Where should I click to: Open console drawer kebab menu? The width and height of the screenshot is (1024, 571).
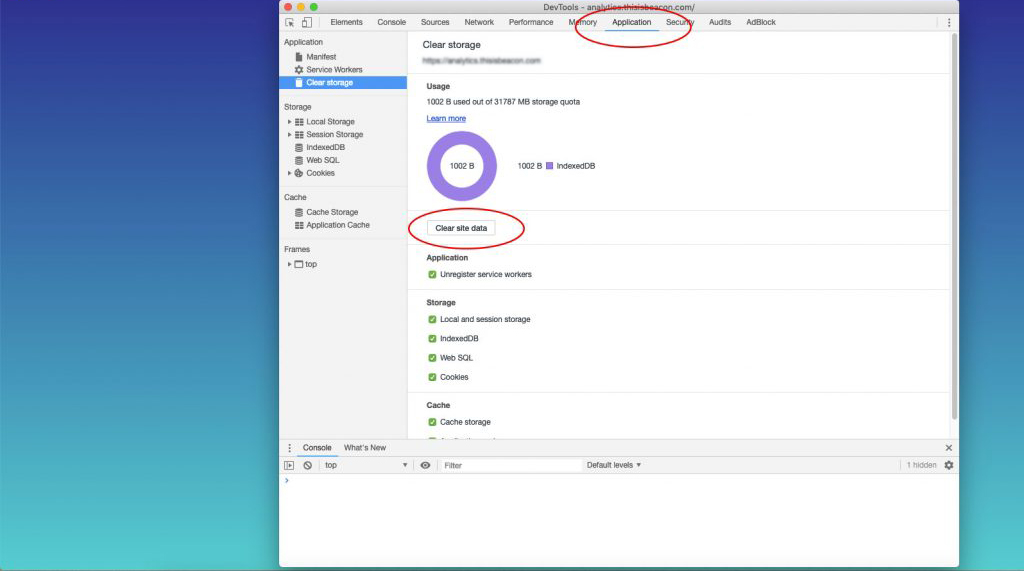289,448
